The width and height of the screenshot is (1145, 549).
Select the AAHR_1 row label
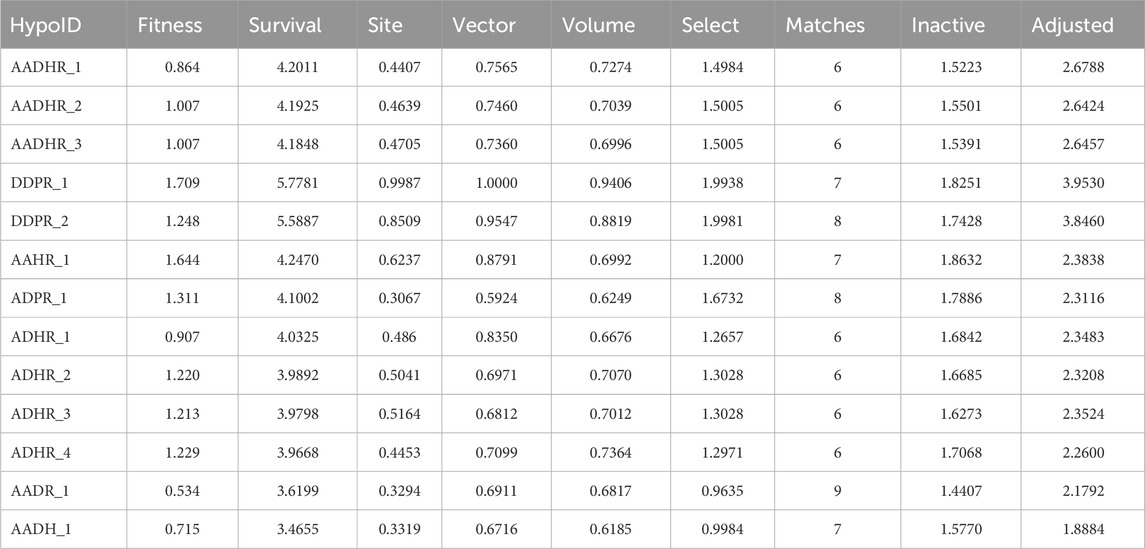click(x=38, y=260)
